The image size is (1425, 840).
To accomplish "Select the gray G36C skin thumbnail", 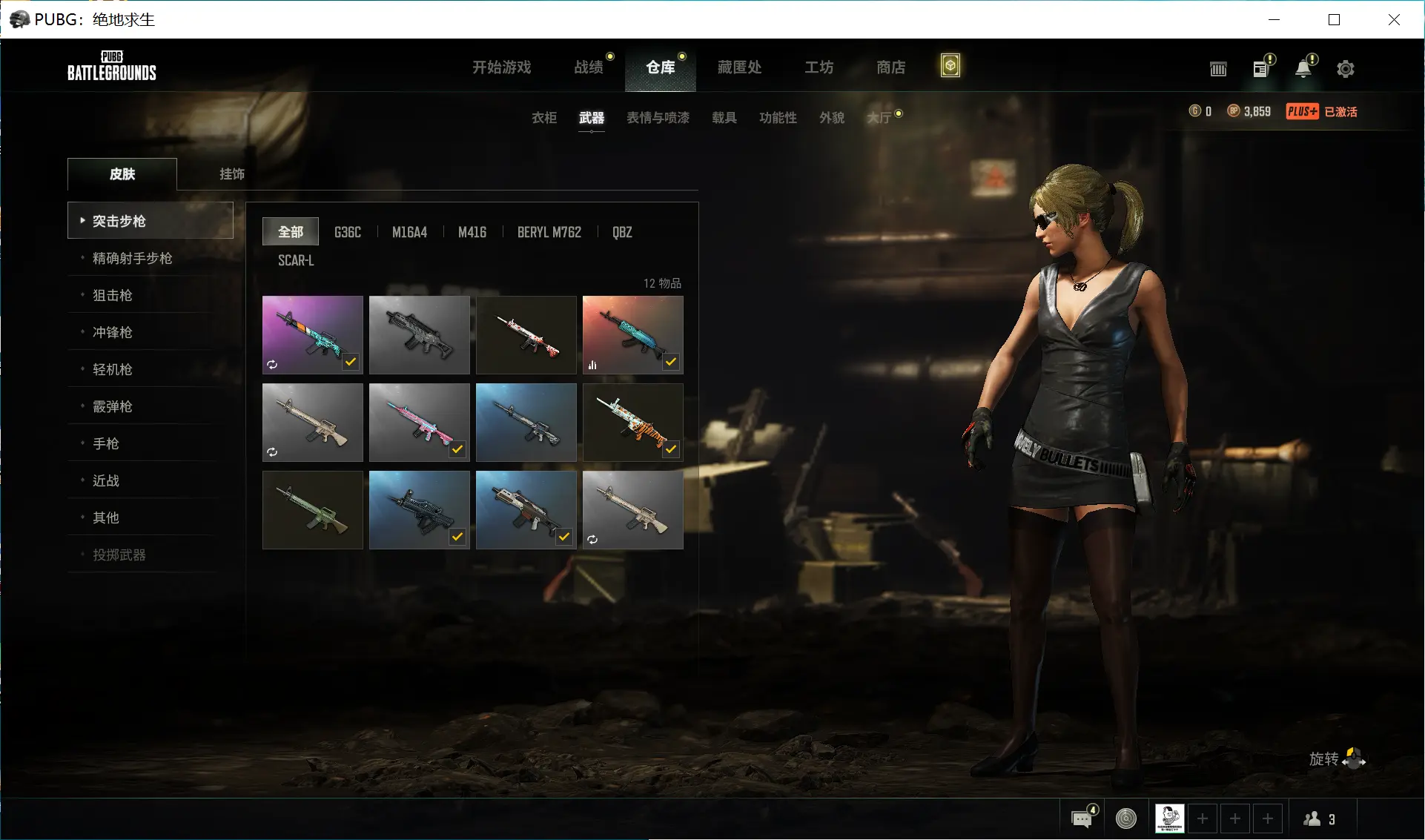I will tap(420, 335).
